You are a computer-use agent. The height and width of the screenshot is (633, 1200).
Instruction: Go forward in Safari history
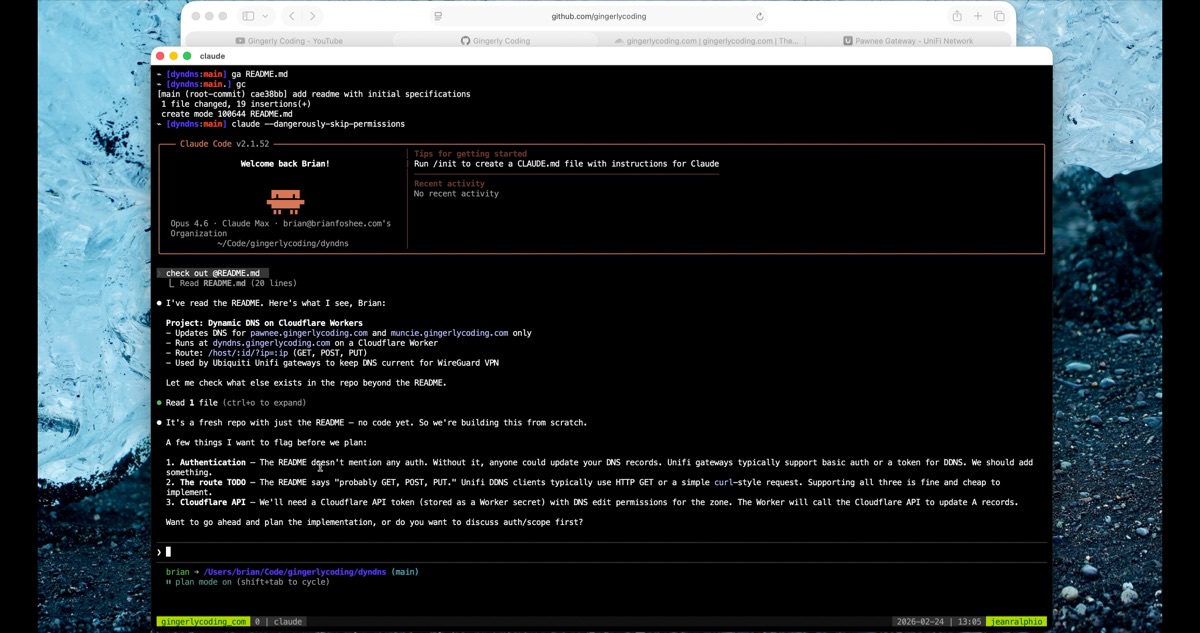[x=313, y=16]
